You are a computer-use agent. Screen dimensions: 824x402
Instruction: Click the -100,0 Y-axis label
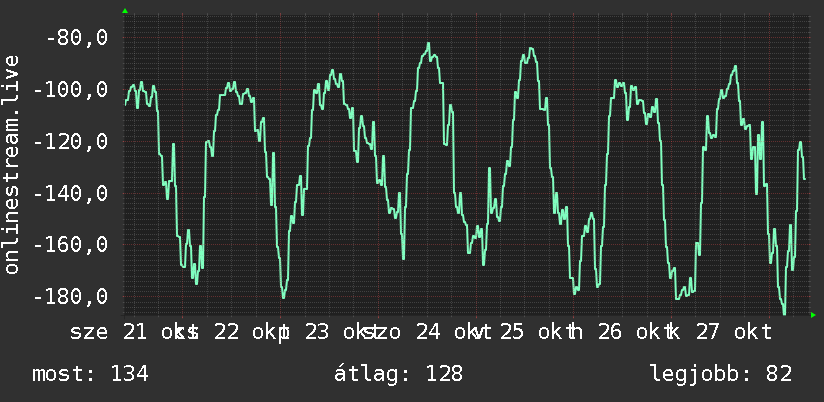click(x=70, y=90)
